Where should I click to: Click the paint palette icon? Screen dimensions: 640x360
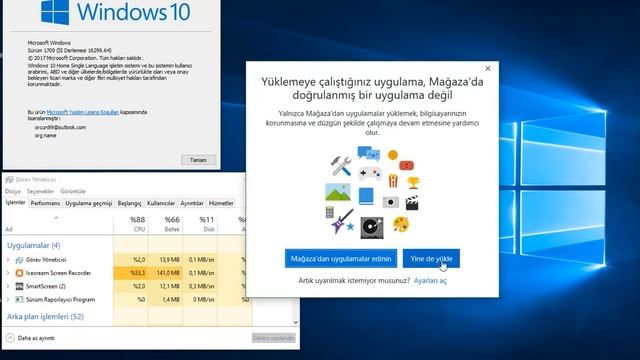pos(401,224)
